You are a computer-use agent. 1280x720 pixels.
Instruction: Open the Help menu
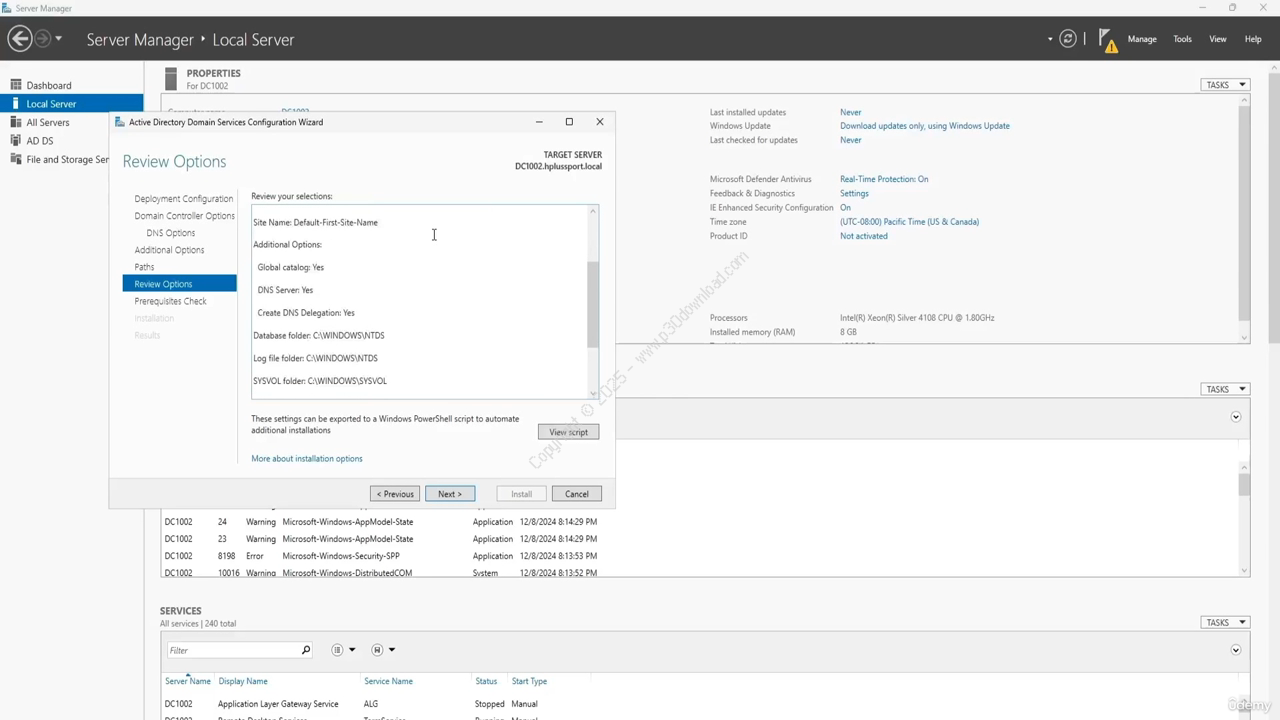(x=1252, y=39)
